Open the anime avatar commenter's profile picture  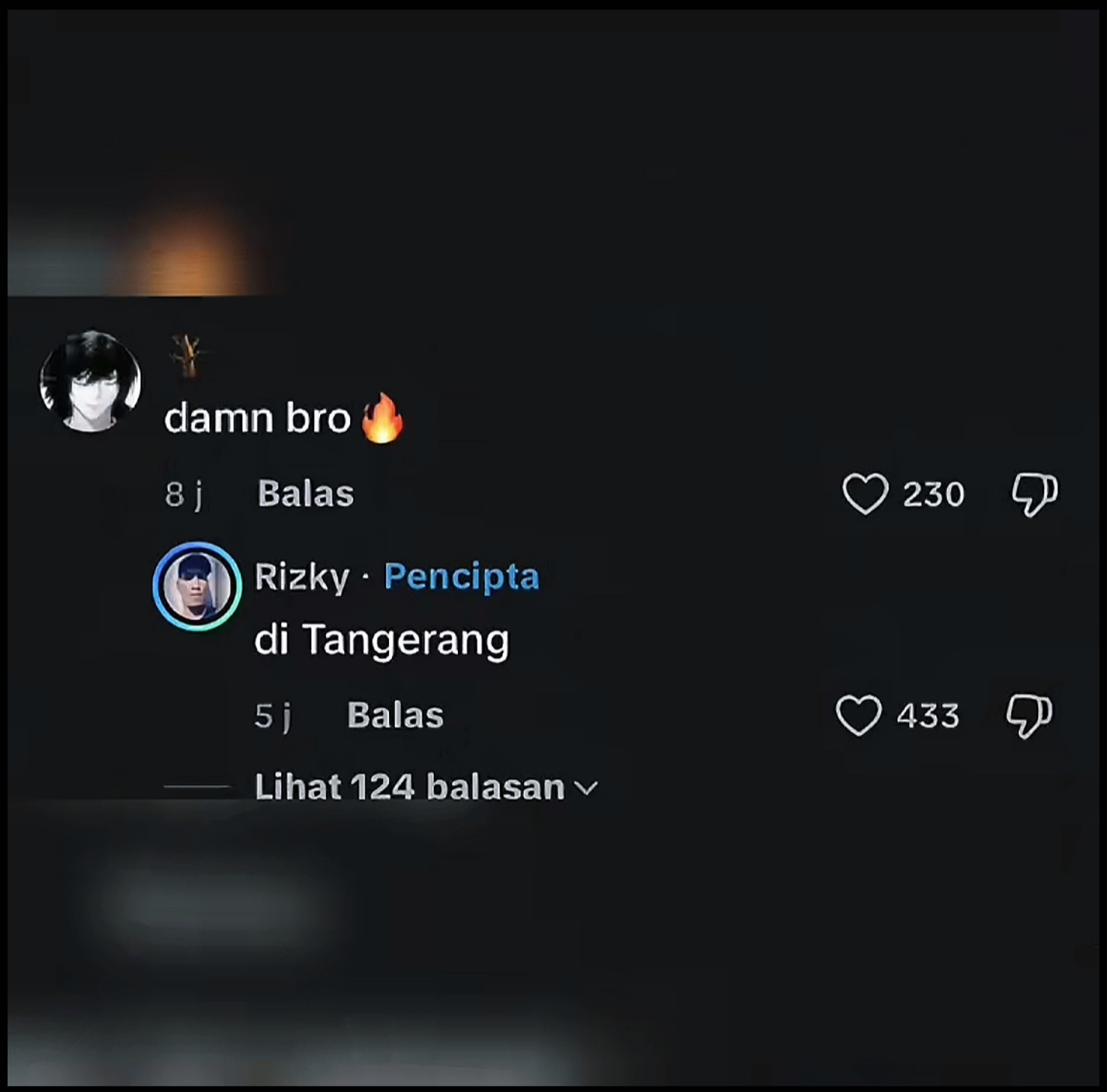91,381
